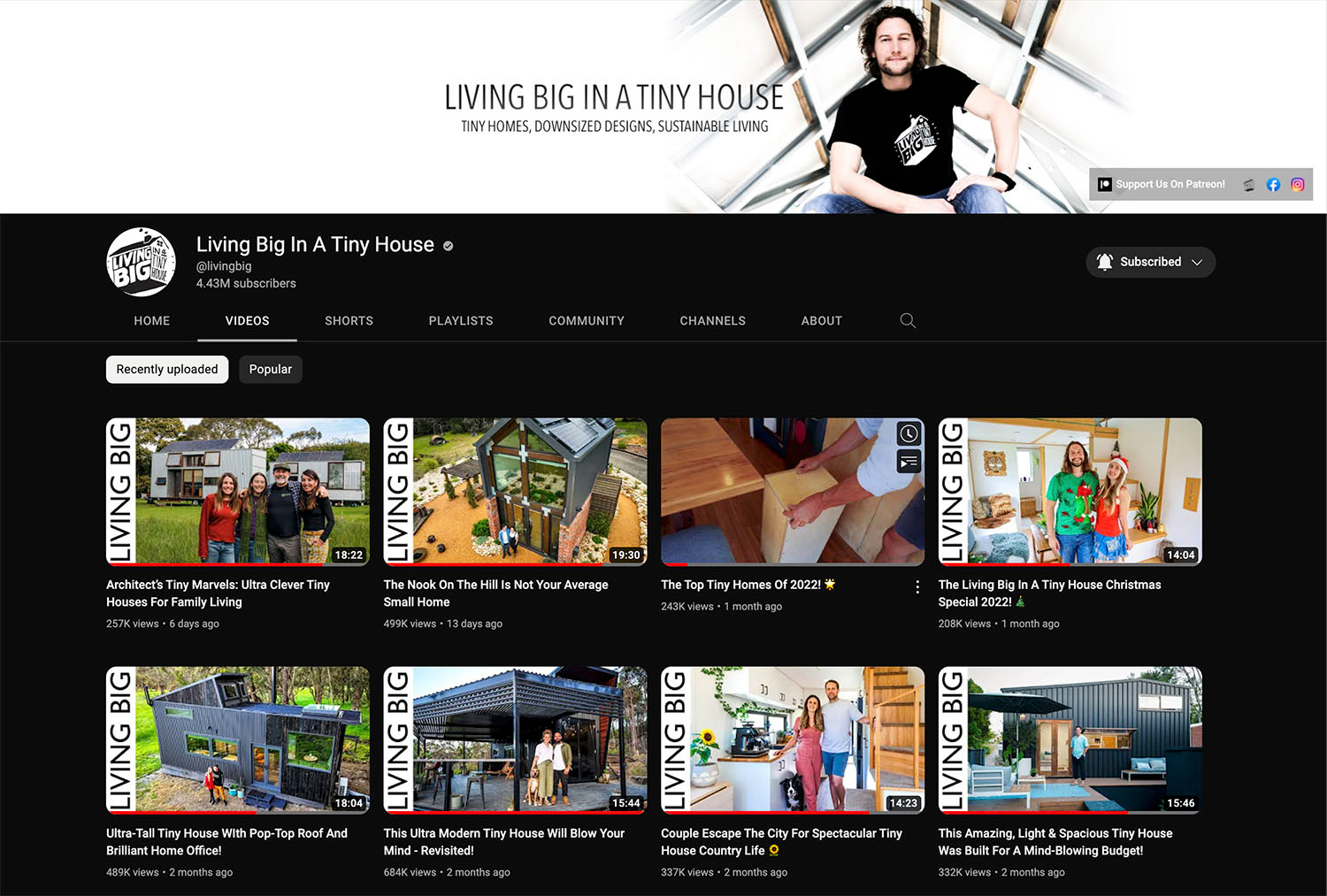Open three-dot menu for Top Tiny Homes Of 2022
Image resolution: width=1327 pixels, height=896 pixels.
coord(917,587)
